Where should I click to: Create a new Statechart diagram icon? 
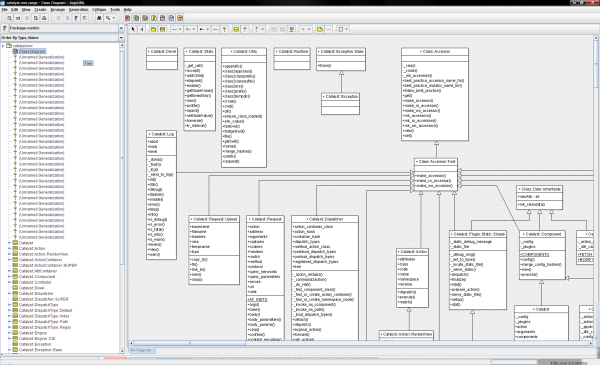tap(163, 18)
